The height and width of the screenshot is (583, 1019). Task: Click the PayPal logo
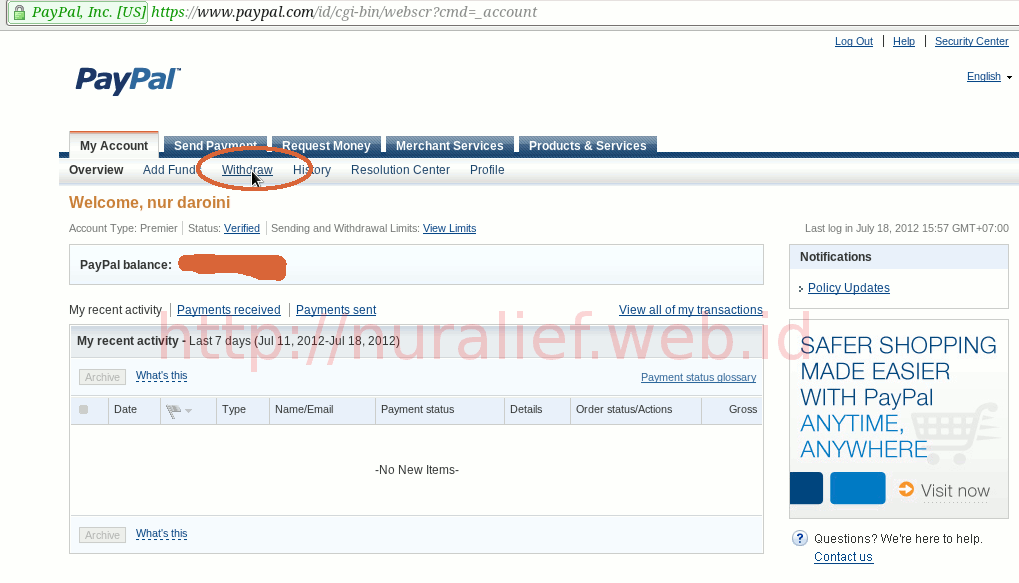128,81
